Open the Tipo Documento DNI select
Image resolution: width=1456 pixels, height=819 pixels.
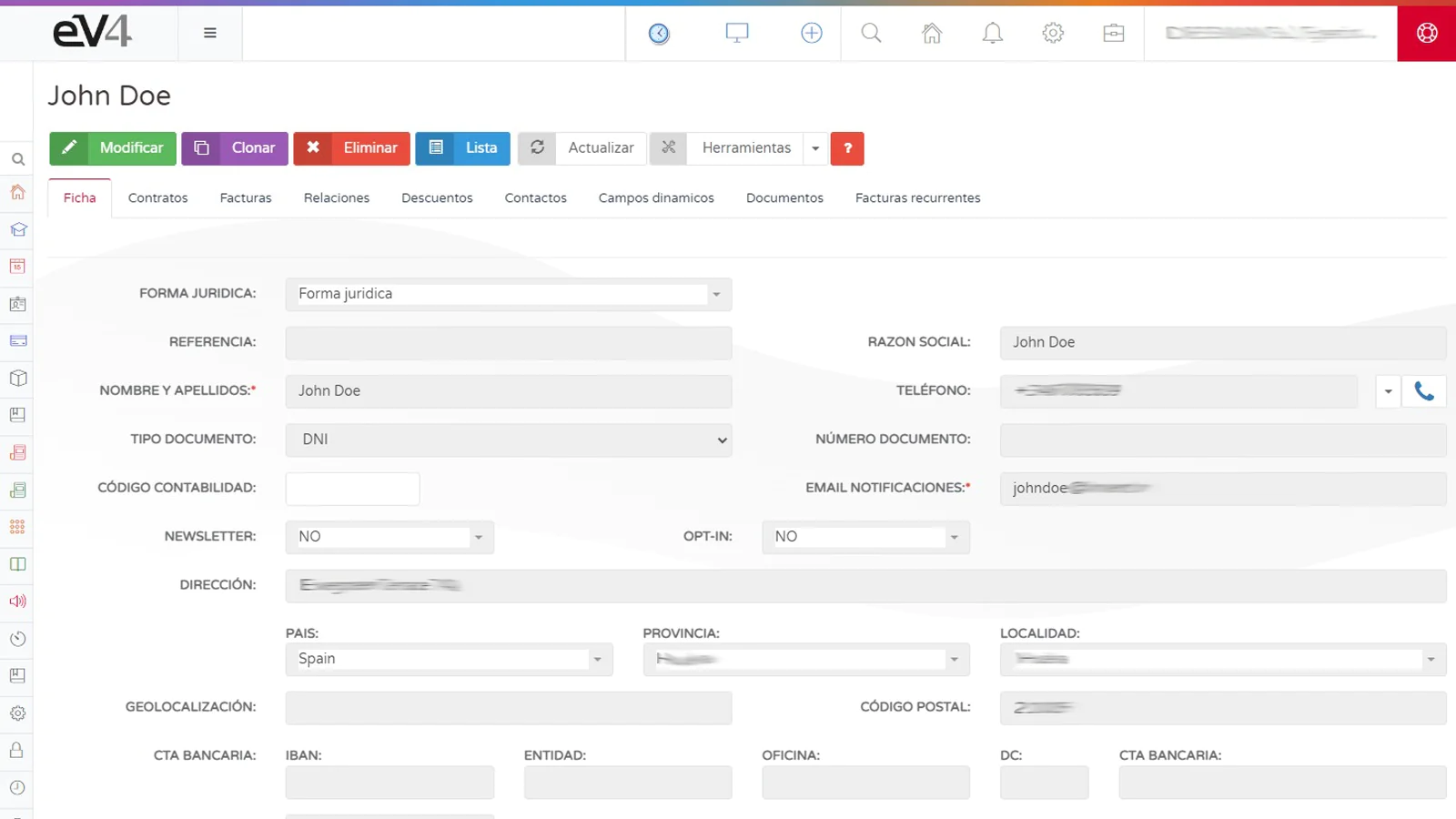(x=509, y=440)
